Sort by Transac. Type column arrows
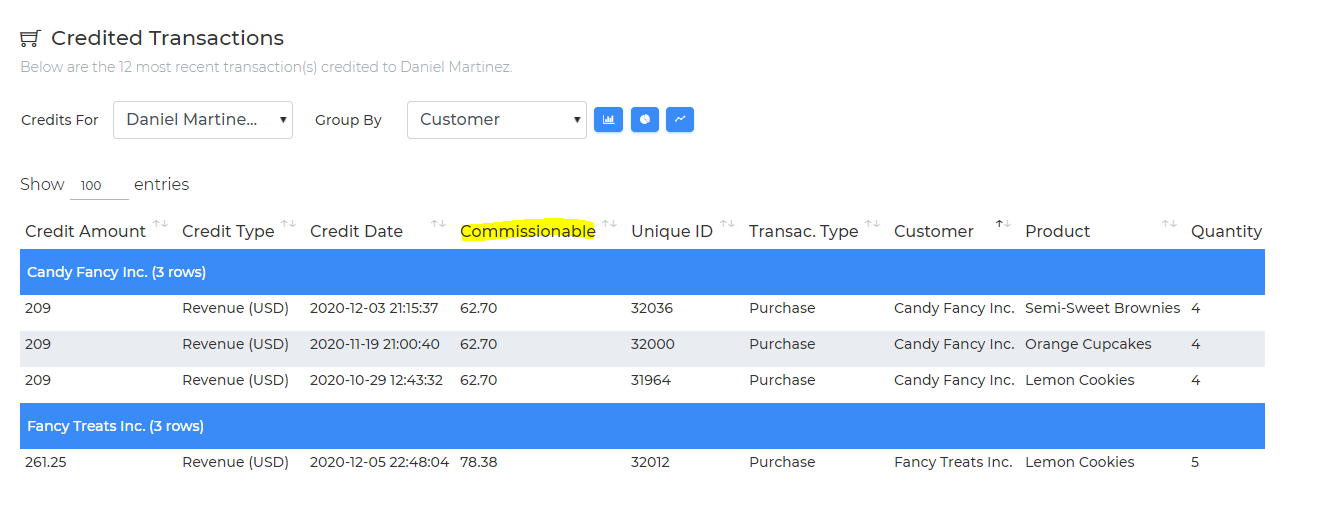The image size is (1328, 525). [872, 224]
